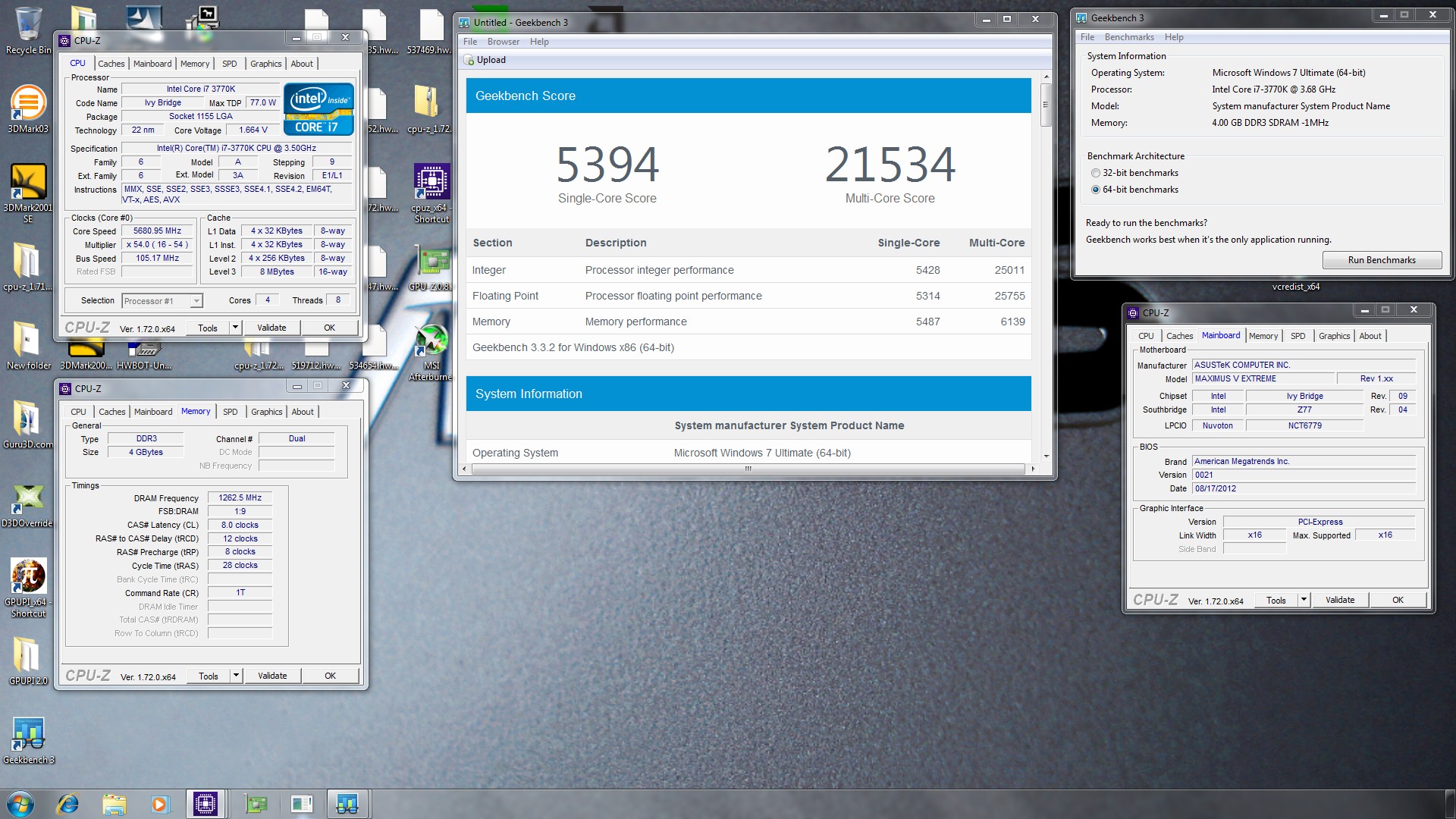Viewport: 1456px width, 819px height.
Task: Open the 3DMark2001 SE desktop icon
Action: point(28,193)
